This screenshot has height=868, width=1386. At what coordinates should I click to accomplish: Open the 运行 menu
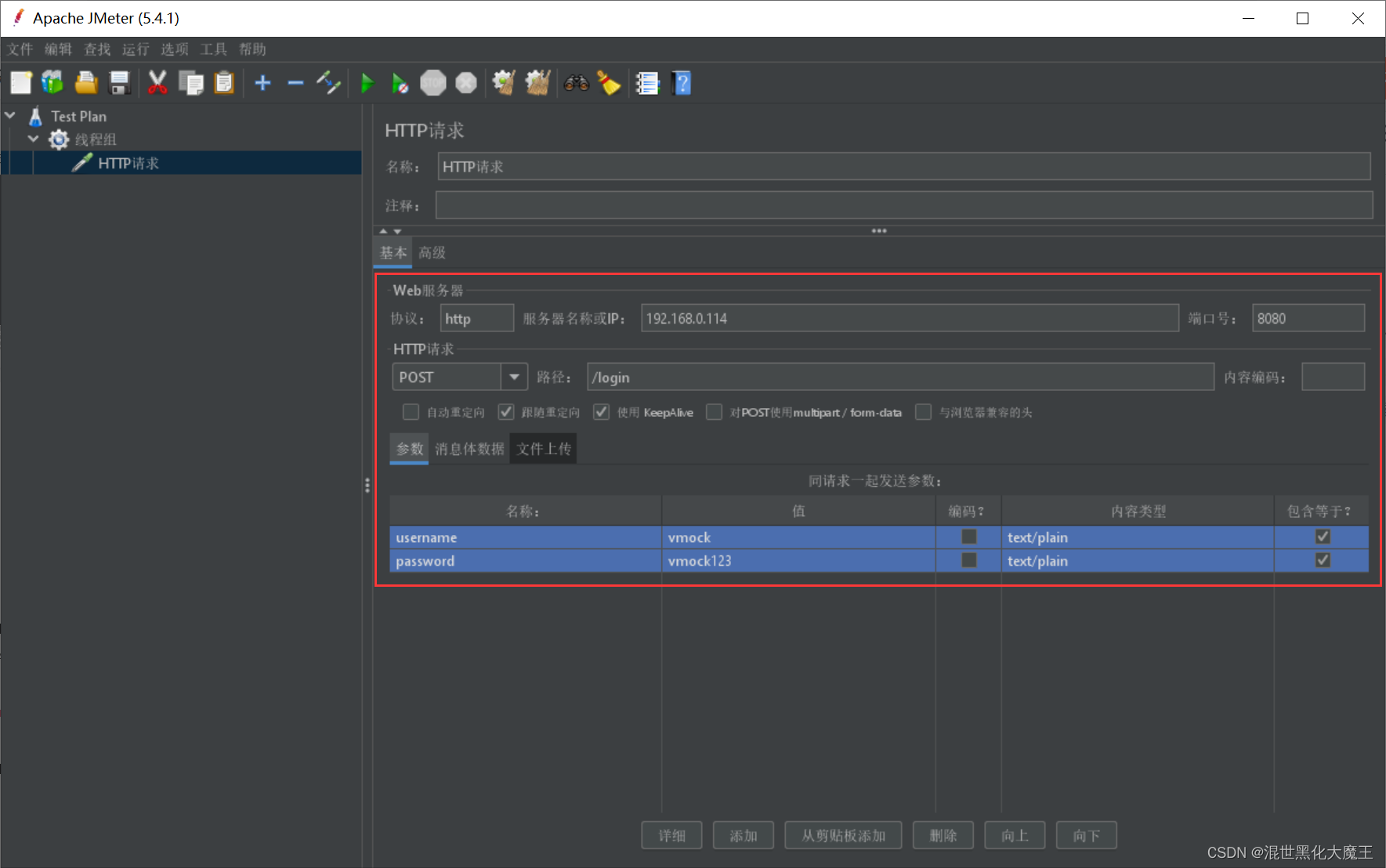[x=136, y=49]
